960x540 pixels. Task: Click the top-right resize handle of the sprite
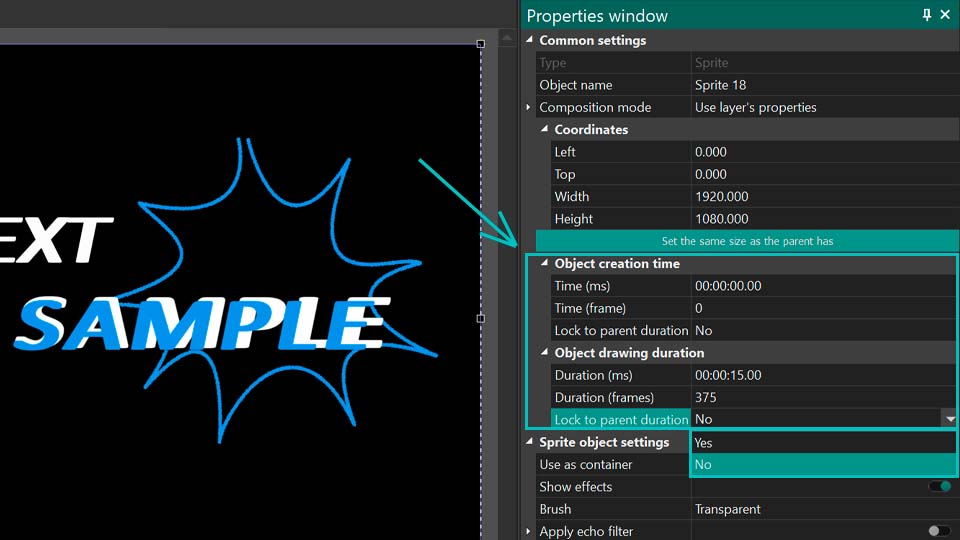(481, 44)
